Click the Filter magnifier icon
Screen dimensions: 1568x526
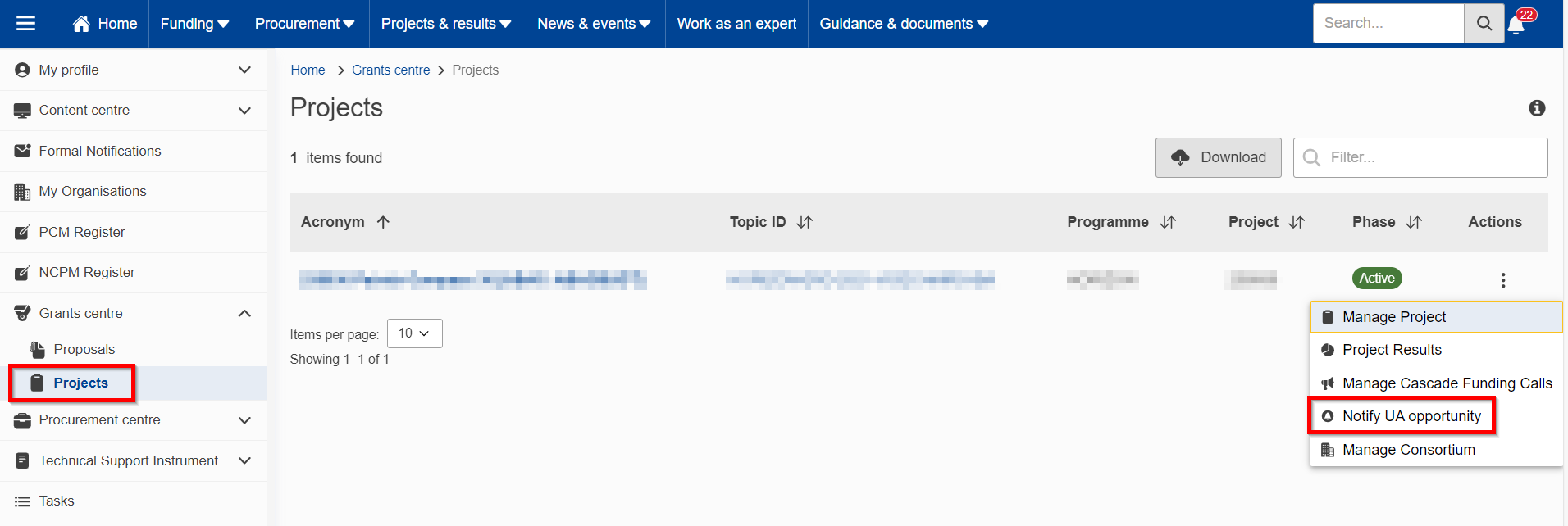pos(1311,157)
